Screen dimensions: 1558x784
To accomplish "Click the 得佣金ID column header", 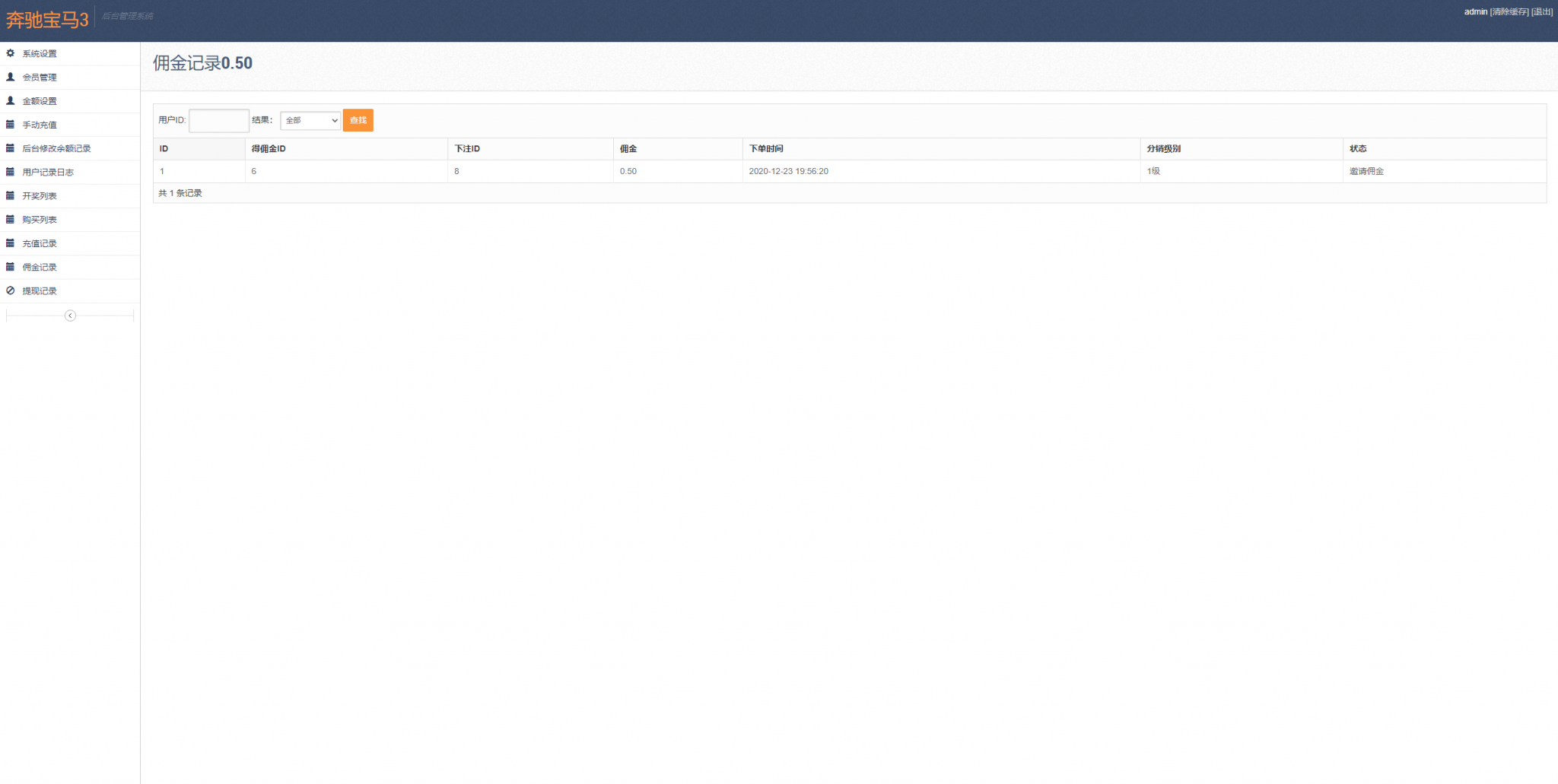I will (x=269, y=148).
